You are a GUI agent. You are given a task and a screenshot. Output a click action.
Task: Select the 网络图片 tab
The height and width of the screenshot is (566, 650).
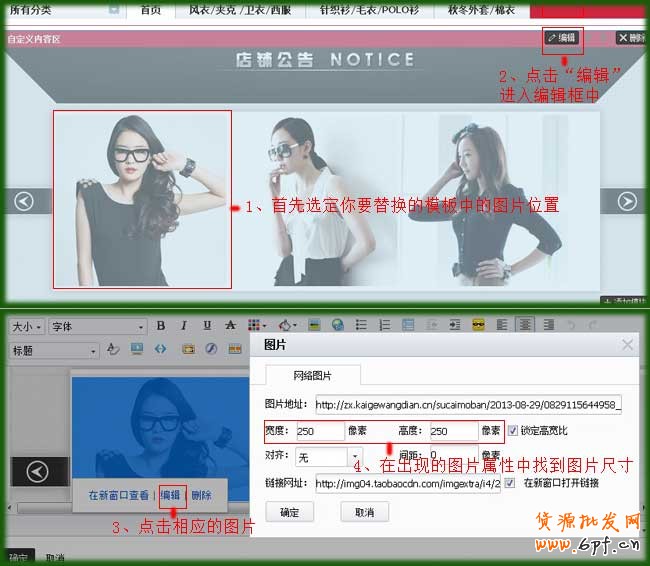click(x=313, y=375)
